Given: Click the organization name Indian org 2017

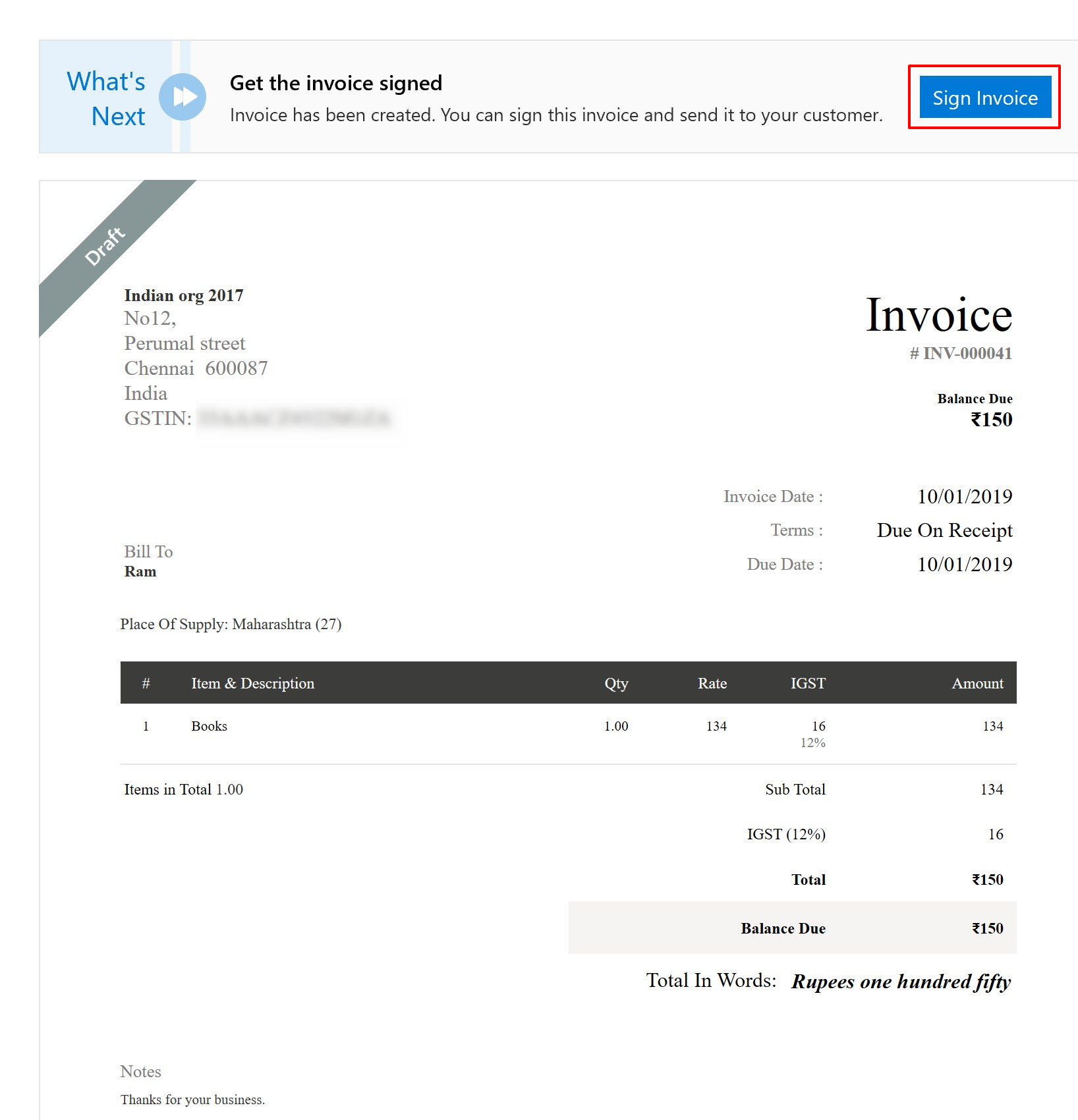Looking at the screenshot, I should point(184,295).
